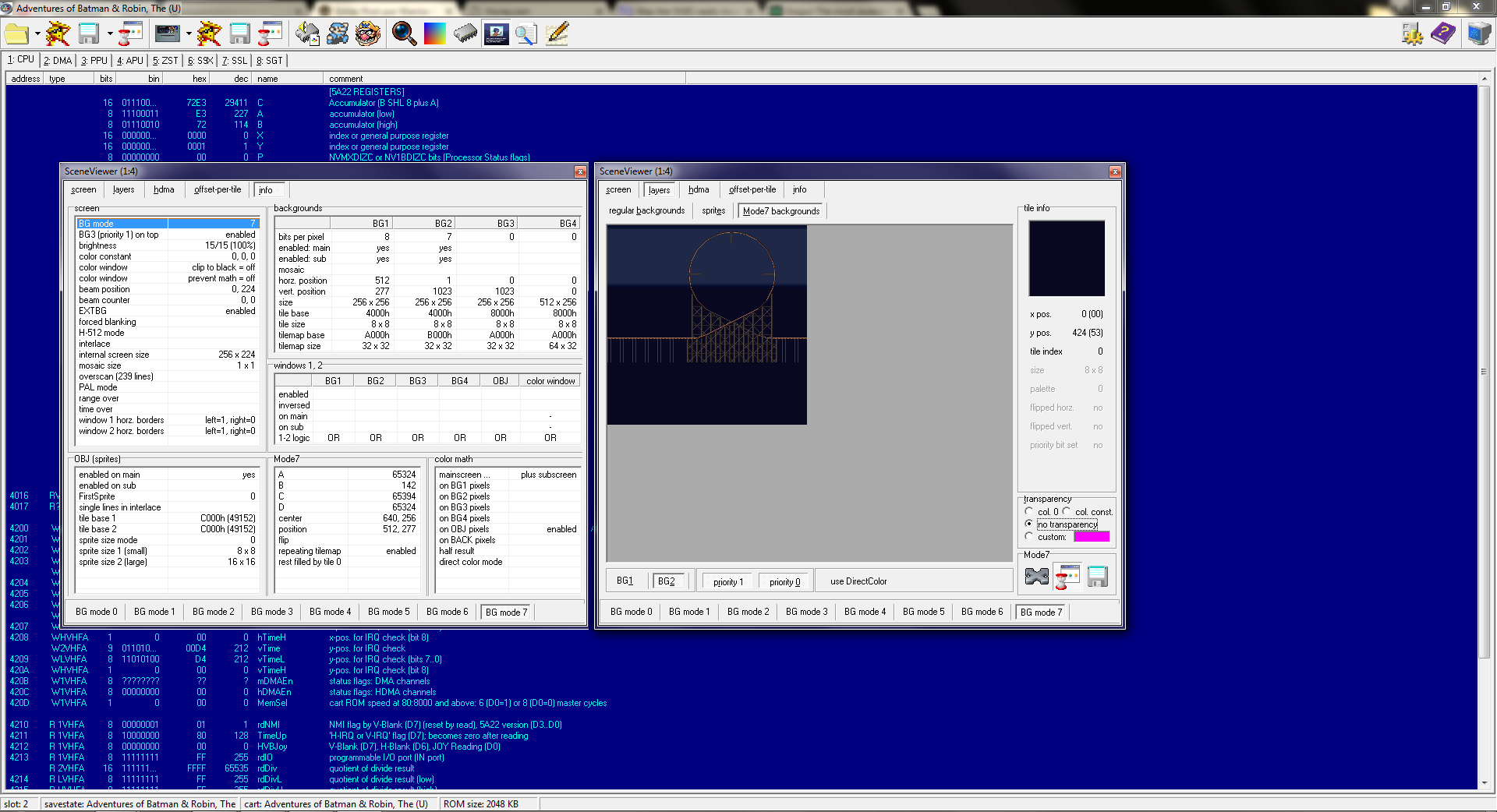Click the dark tile preview in tile info
The height and width of the screenshot is (812, 1497).
point(1067,258)
